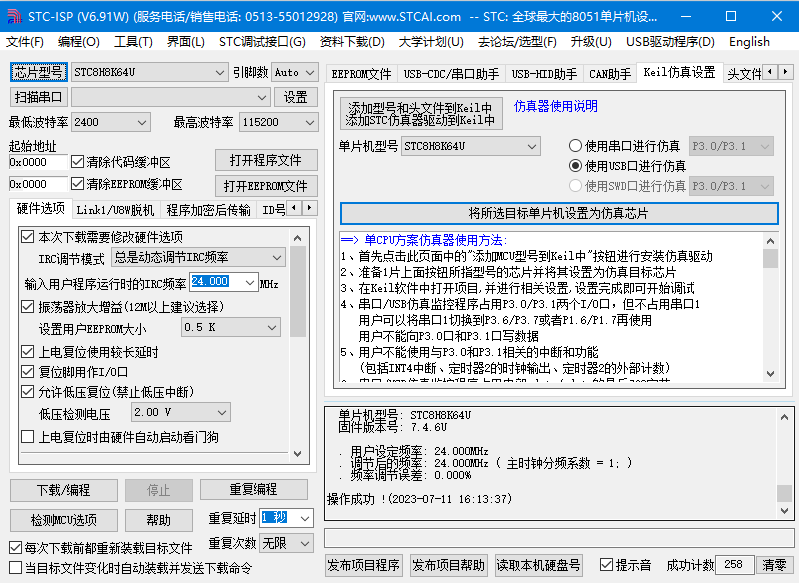Open 重复延时 1秒 dropdown

(305, 518)
